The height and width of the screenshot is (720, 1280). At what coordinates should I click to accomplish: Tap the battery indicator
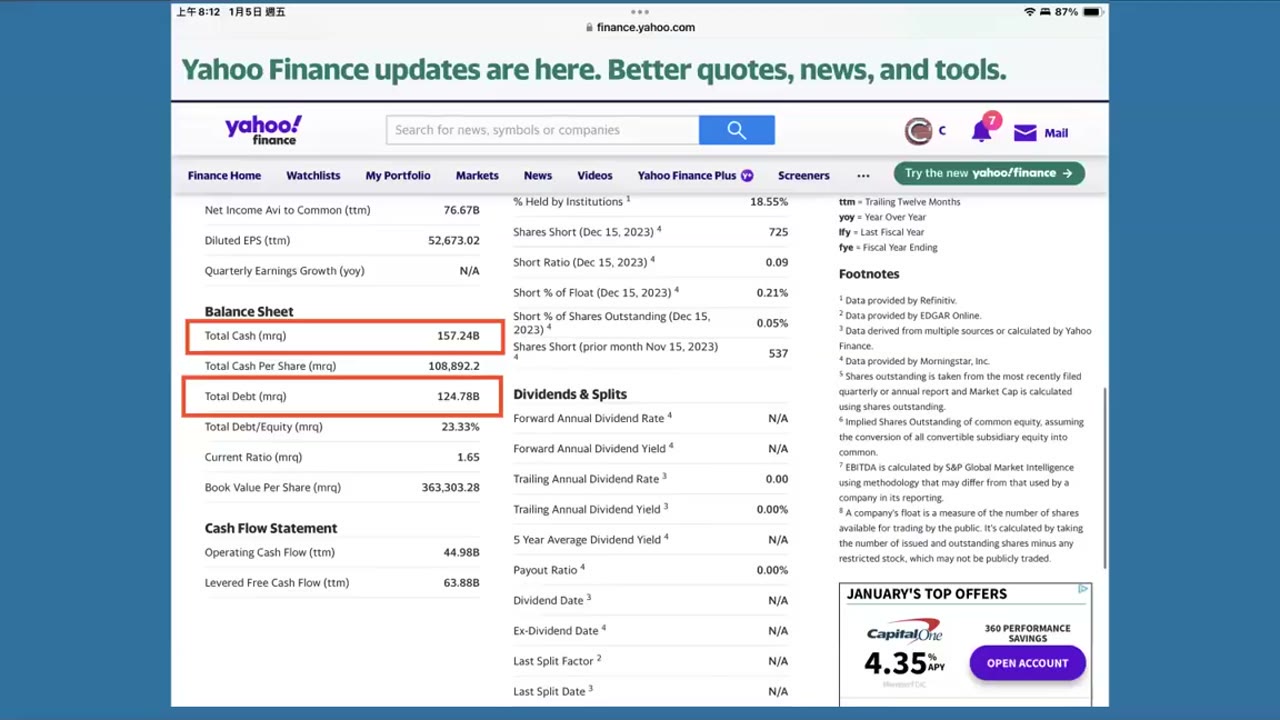coord(1092,12)
